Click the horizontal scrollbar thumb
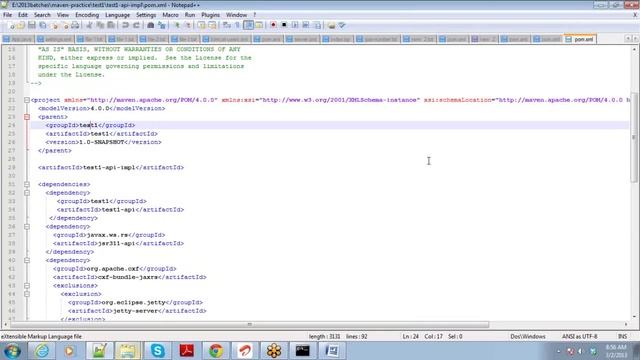 [249, 324]
